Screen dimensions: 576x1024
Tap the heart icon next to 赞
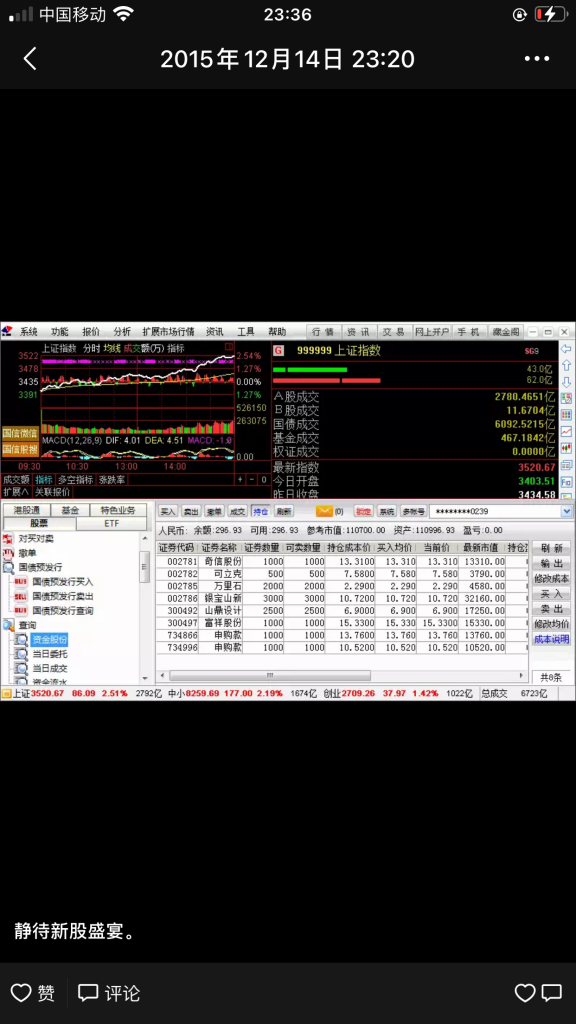(x=21, y=993)
